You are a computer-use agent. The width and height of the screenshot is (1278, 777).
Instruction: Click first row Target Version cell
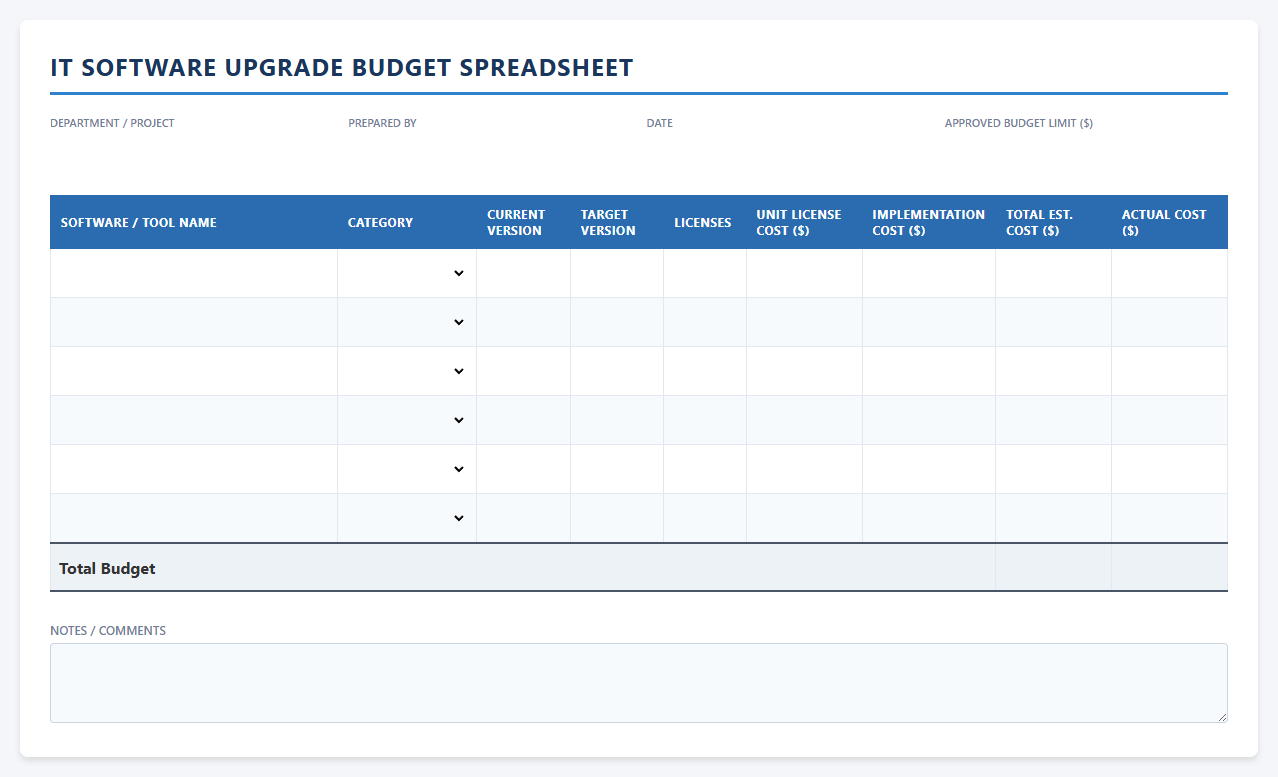[x=617, y=273]
